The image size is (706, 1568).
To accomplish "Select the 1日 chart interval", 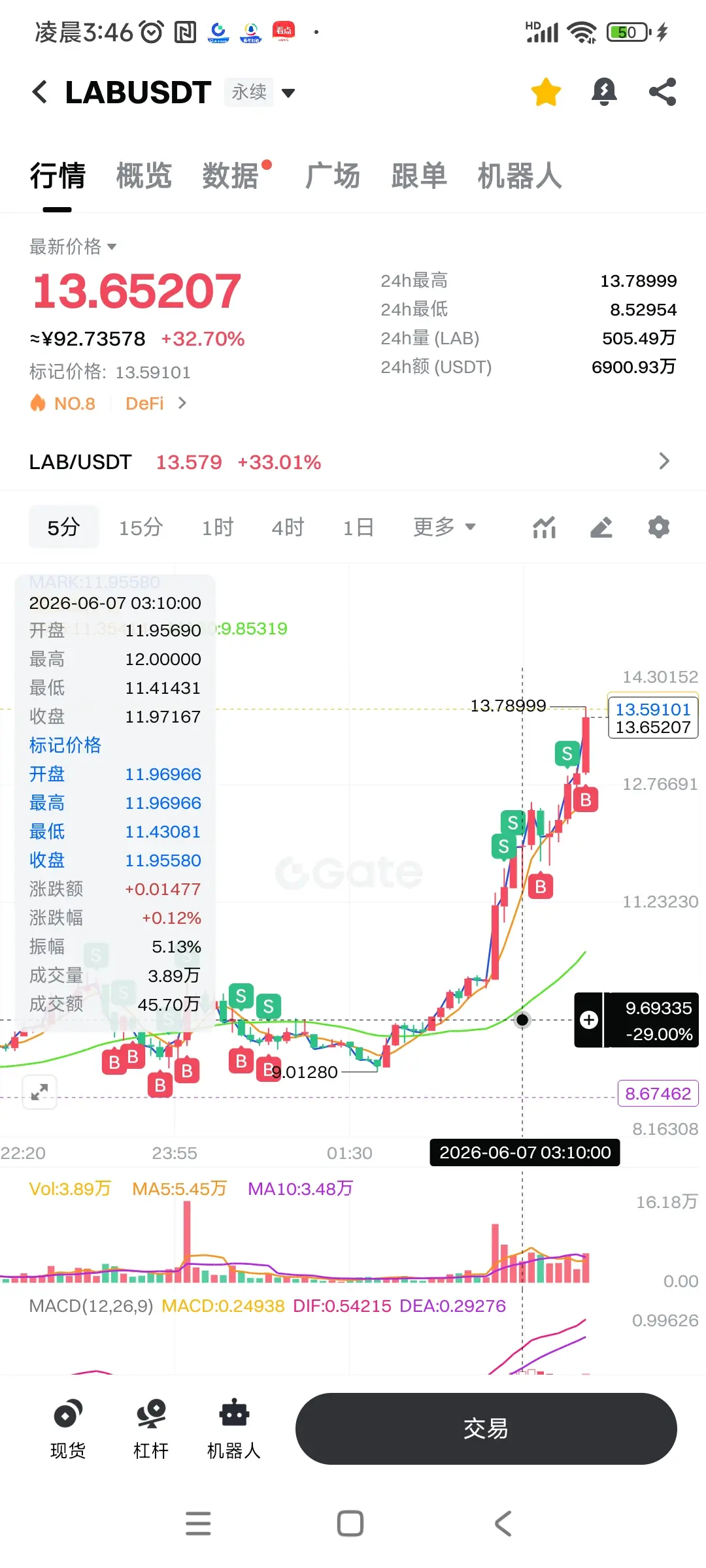I will coord(358,527).
